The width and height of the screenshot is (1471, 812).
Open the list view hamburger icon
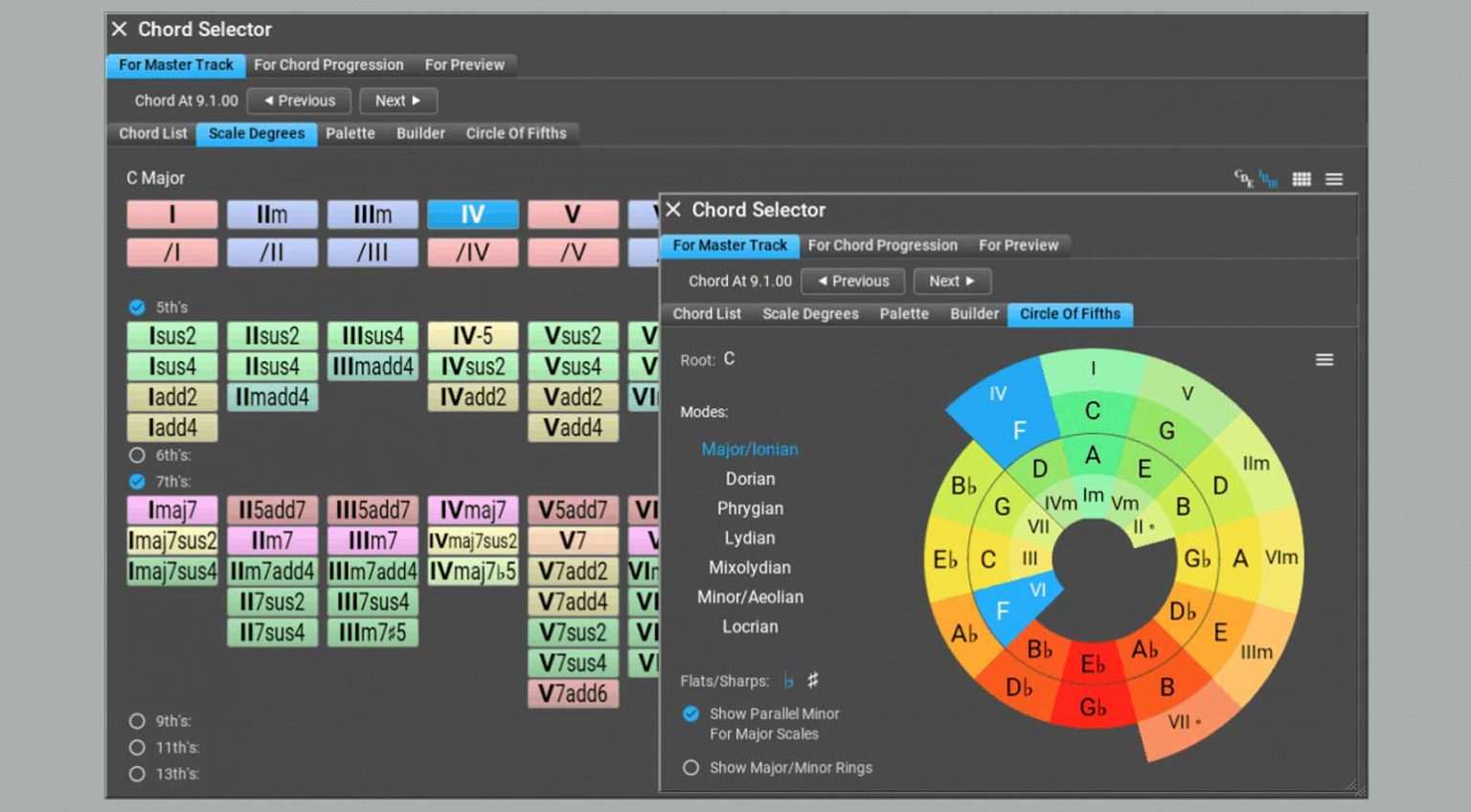(x=1335, y=179)
